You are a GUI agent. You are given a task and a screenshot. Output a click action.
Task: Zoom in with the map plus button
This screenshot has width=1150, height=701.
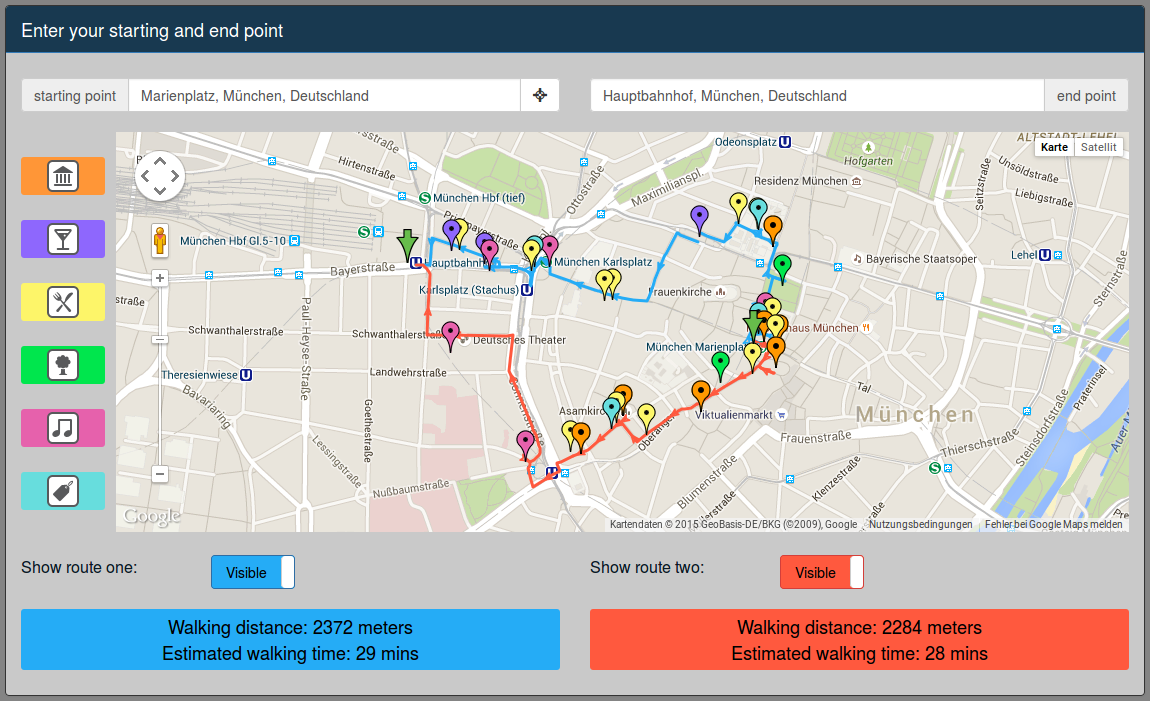(x=160, y=278)
